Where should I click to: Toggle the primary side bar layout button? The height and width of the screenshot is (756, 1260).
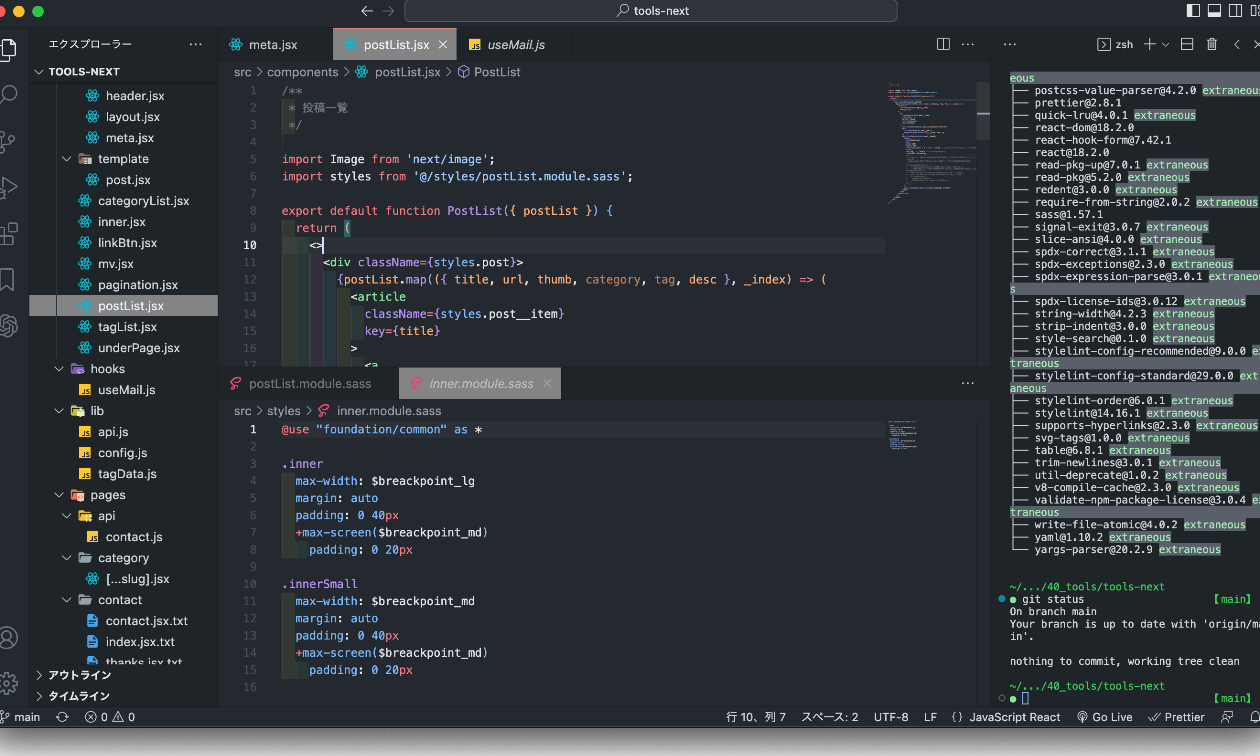click(1193, 11)
